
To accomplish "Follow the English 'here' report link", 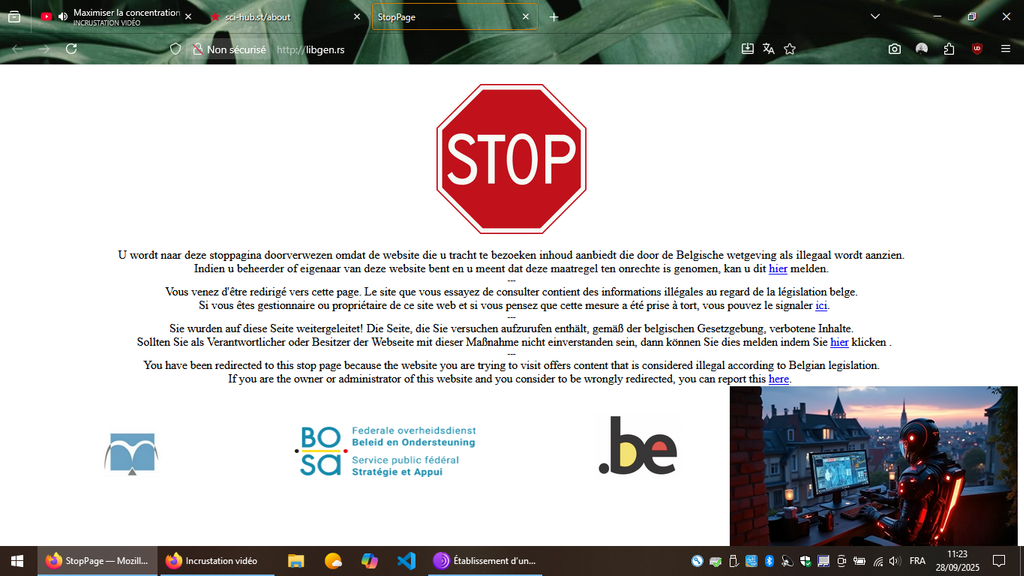I will pyautogui.click(x=778, y=379).
